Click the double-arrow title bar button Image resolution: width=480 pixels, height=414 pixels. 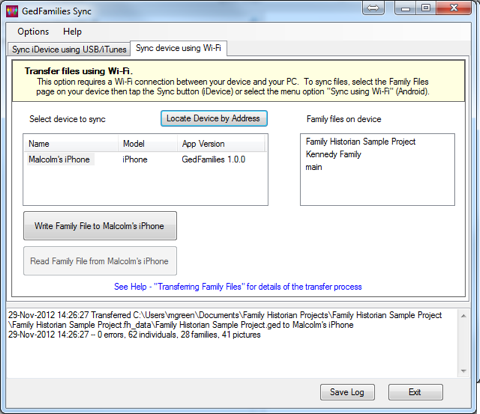pos(373,8)
